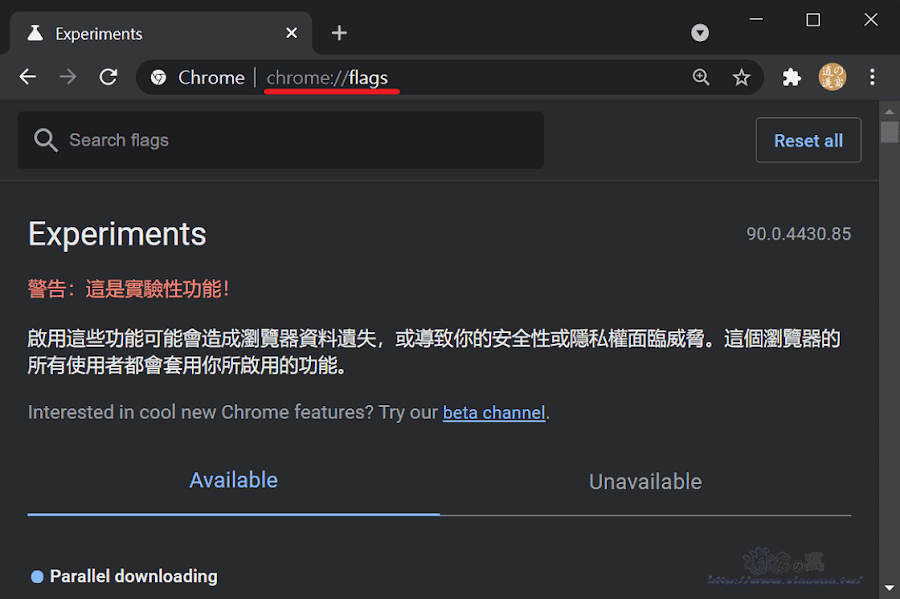Bookmark this page with the star icon

tap(741, 77)
